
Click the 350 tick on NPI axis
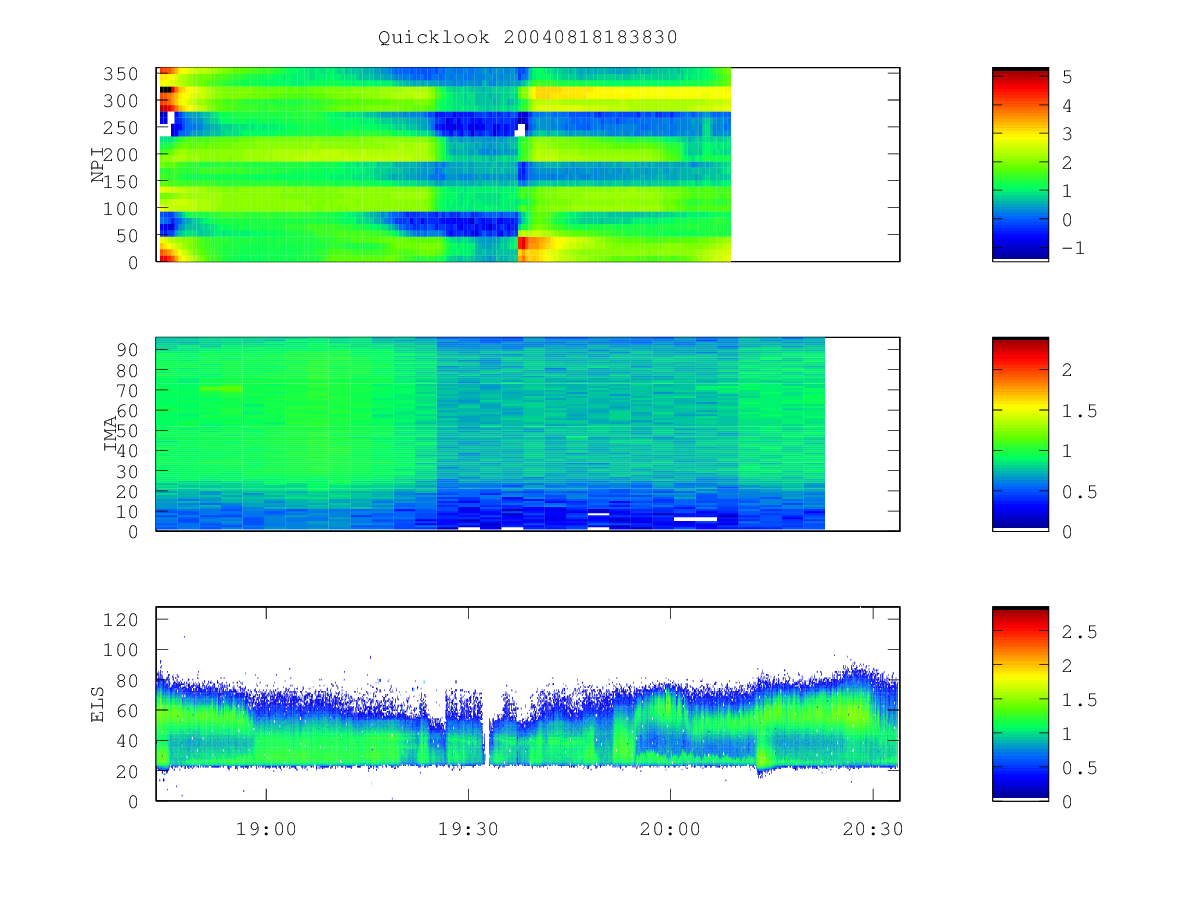123,74
